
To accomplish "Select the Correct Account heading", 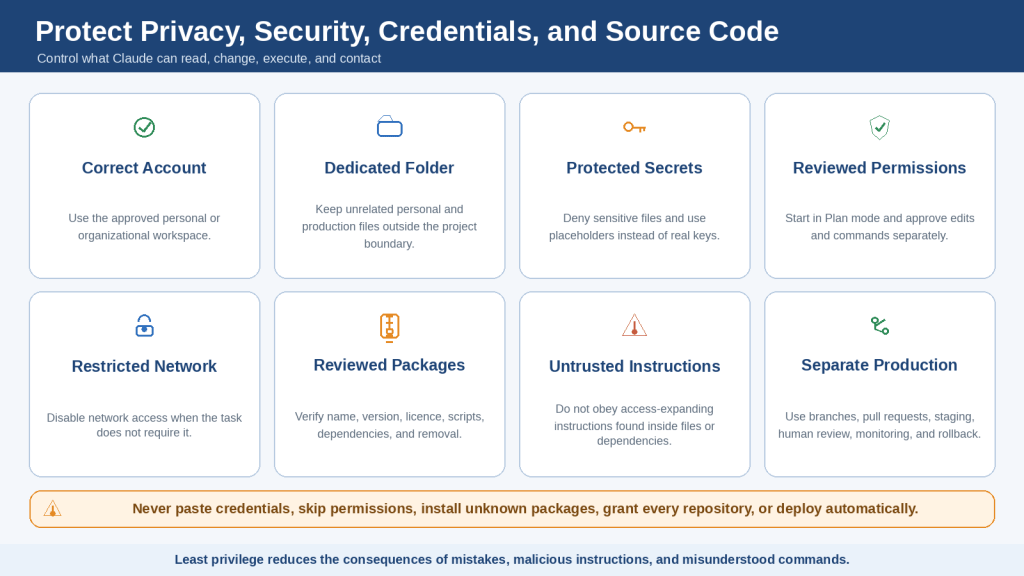I will (x=144, y=168).
